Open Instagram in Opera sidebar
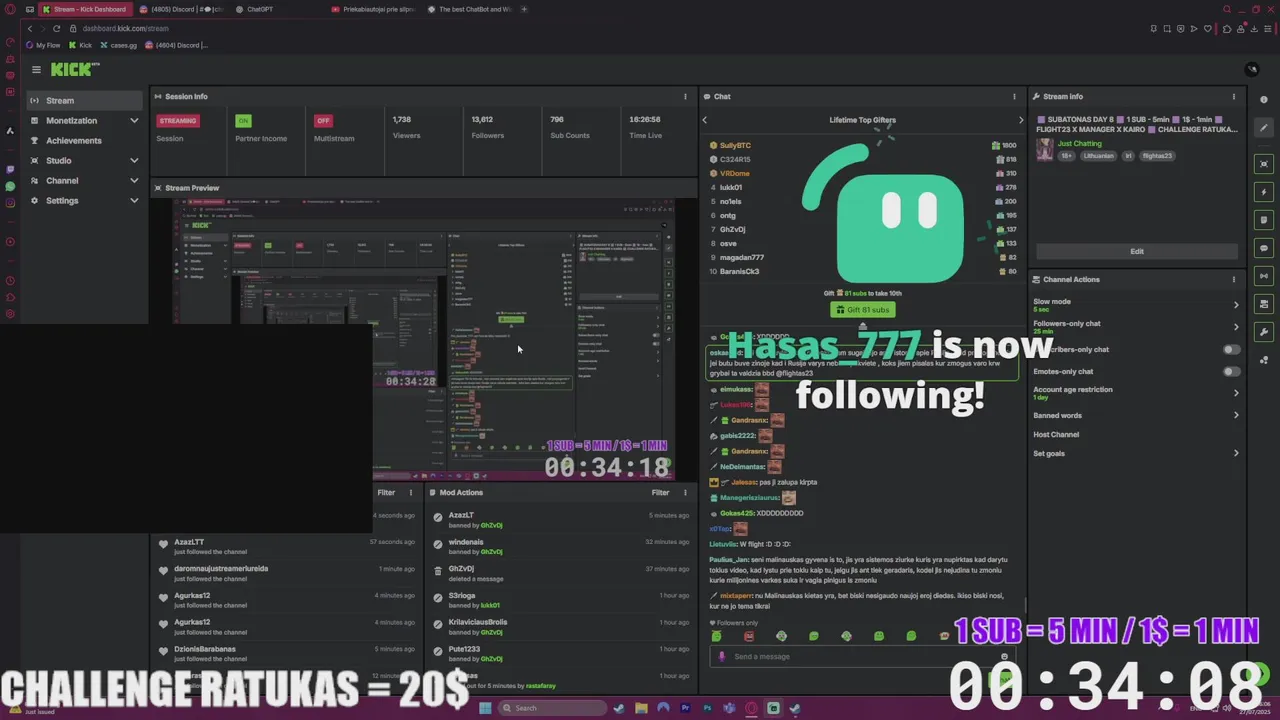The height and width of the screenshot is (720, 1280). 10,203
